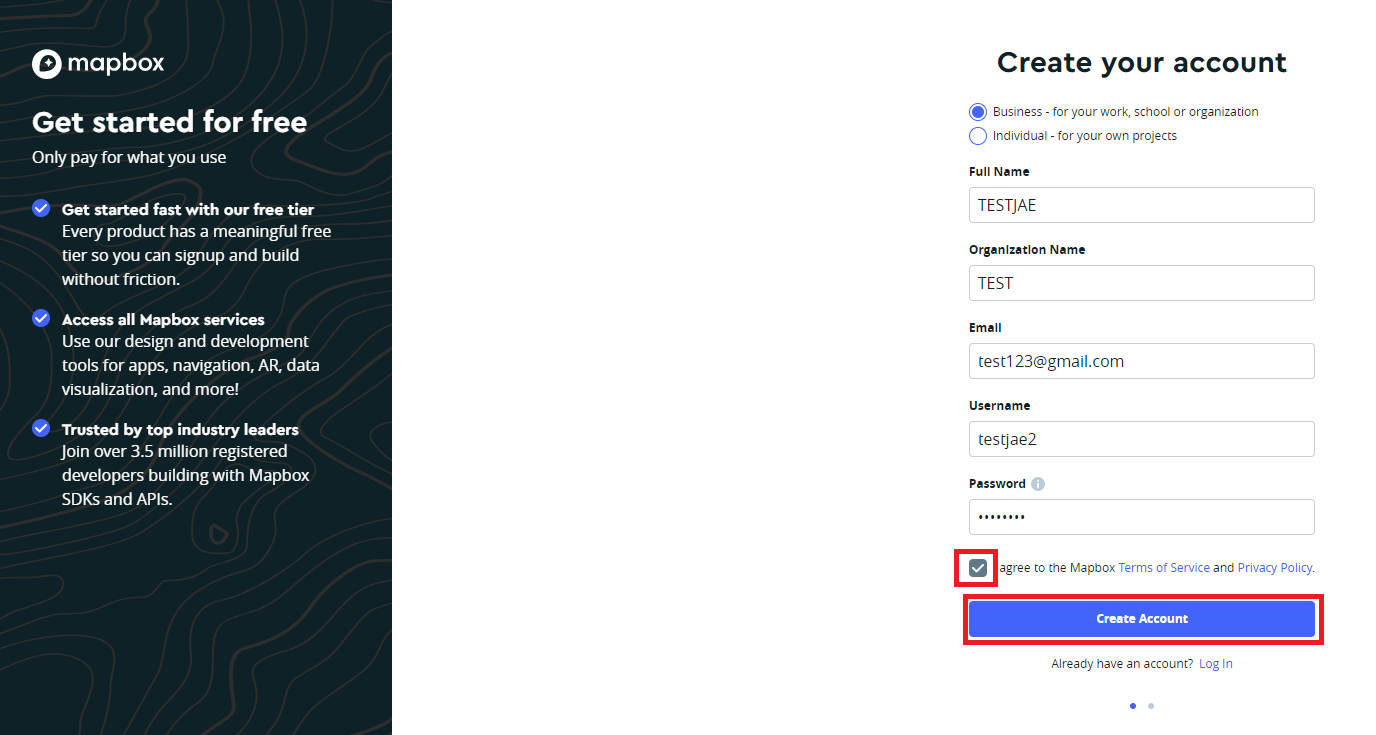Click the Password input field

click(1142, 517)
